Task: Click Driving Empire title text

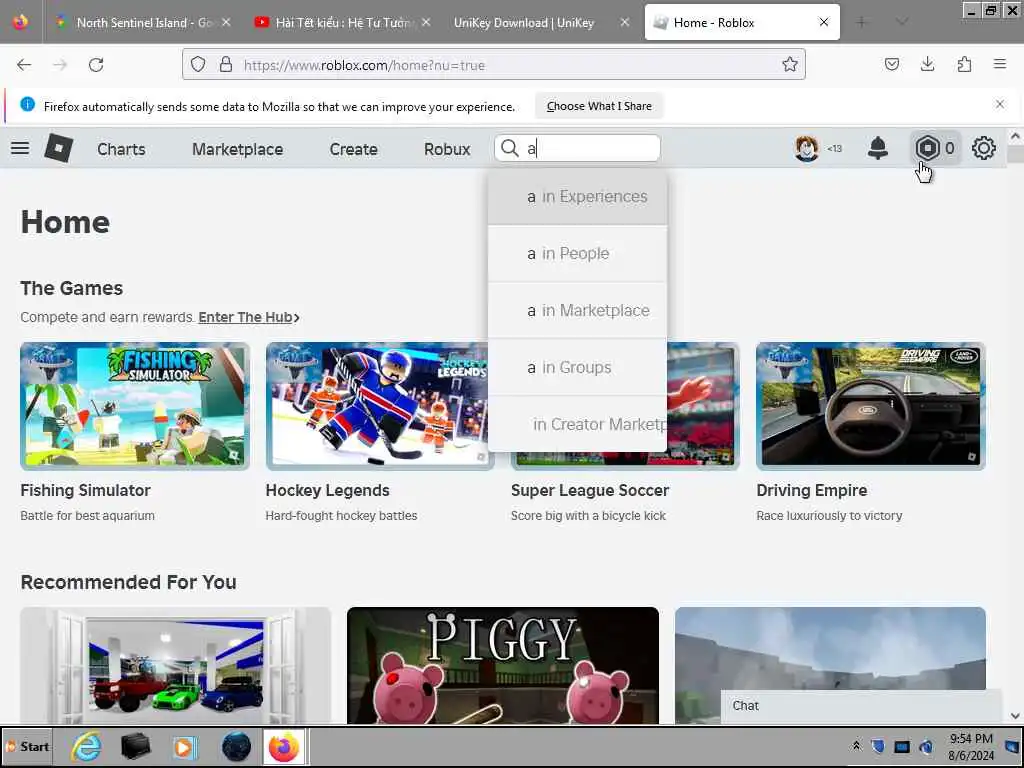Action: point(812,490)
